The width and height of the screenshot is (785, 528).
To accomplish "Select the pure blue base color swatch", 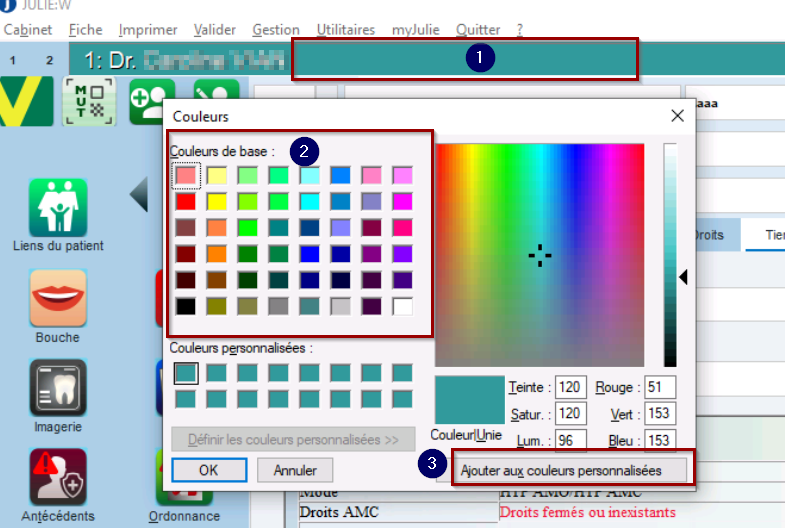I will (309, 254).
